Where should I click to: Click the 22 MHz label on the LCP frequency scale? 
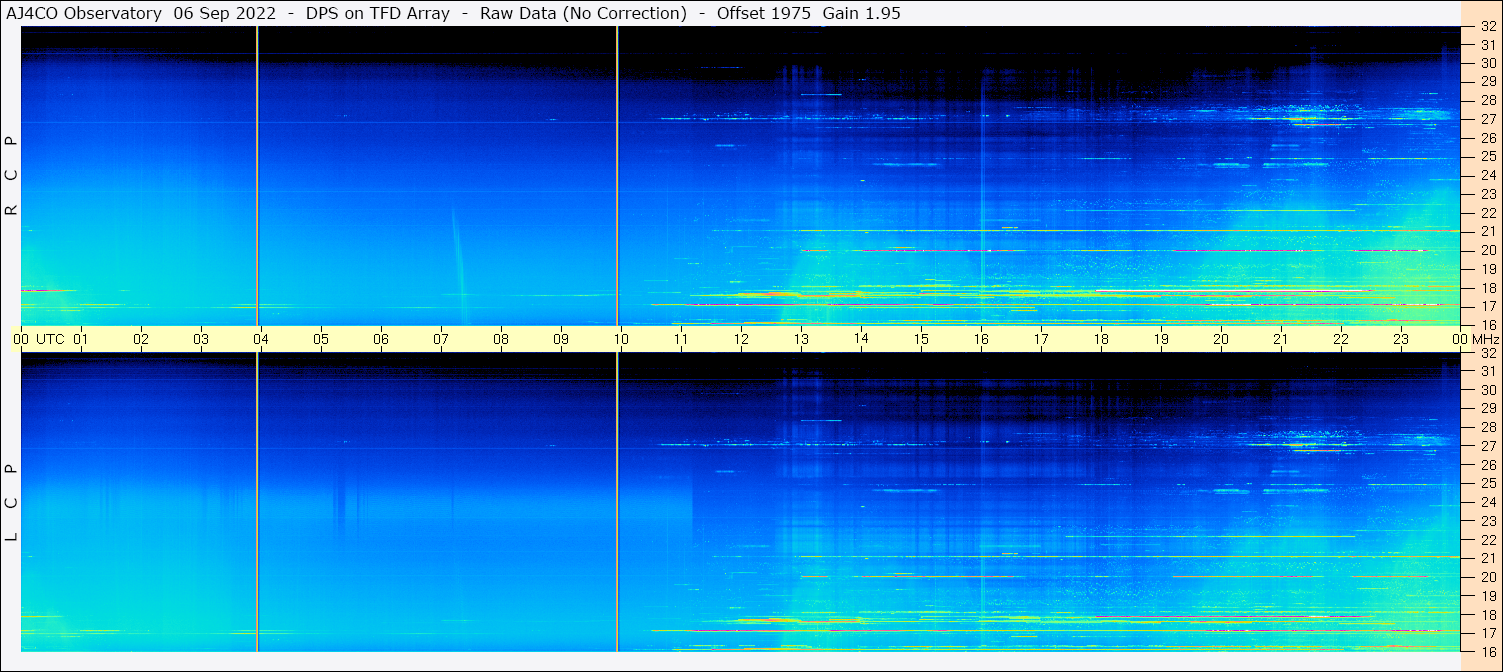[x=1488, y=540]
